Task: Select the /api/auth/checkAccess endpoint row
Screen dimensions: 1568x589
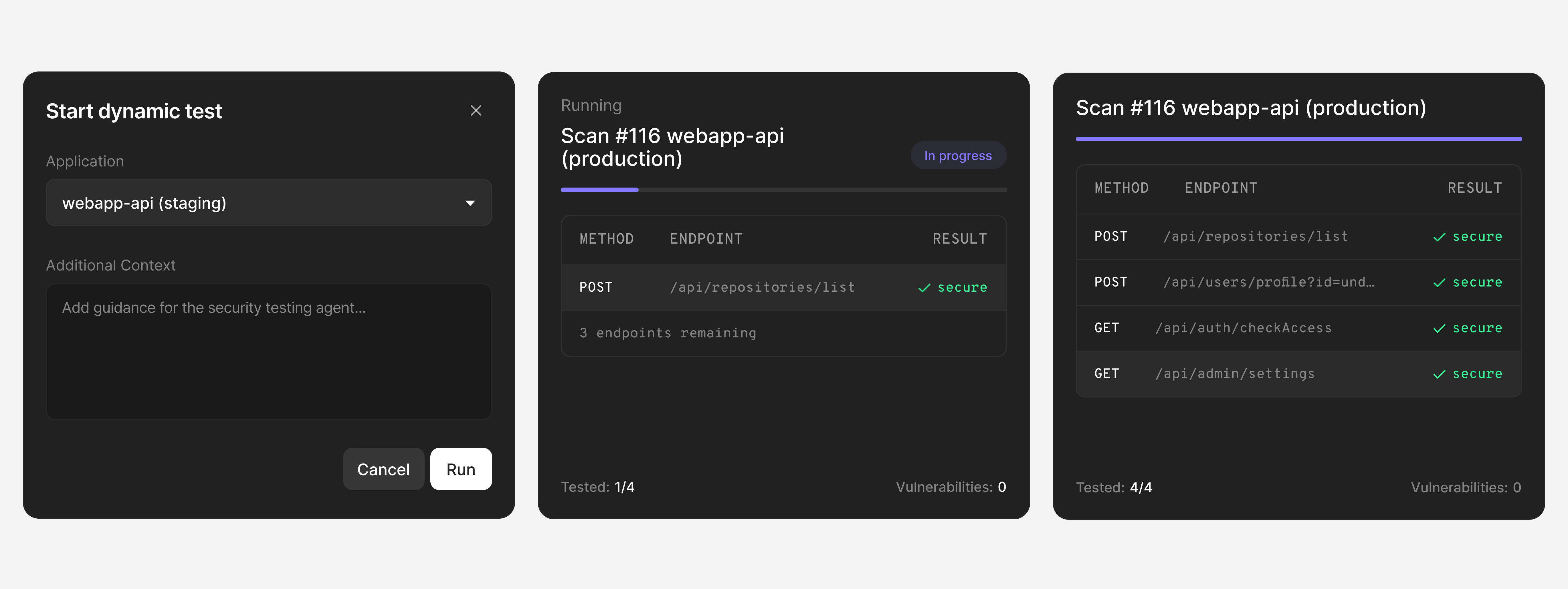Action: coord(1298,328)
